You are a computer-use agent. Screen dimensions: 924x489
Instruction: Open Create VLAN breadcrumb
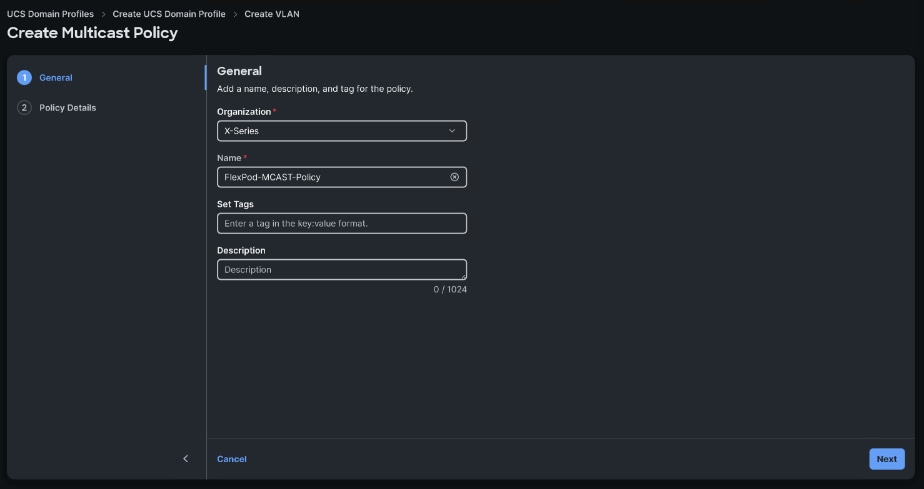coord(272,14)
